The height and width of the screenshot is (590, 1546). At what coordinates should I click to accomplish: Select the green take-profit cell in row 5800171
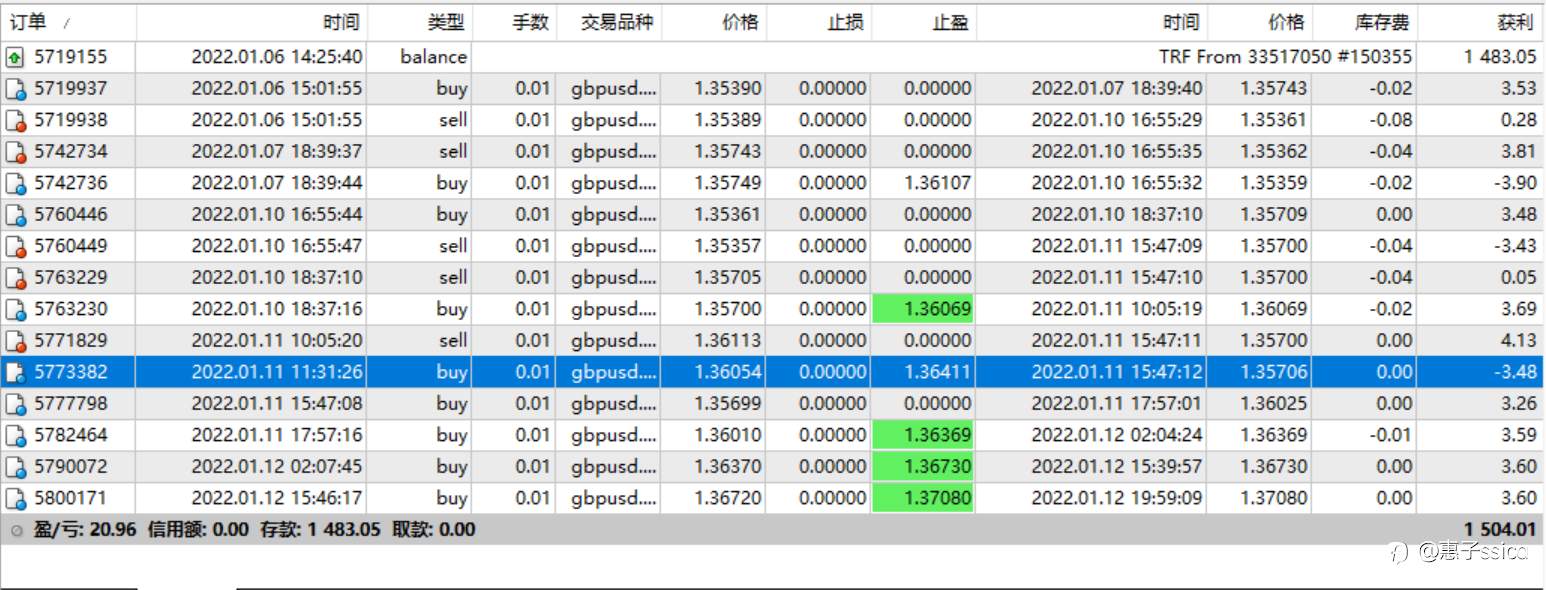click(922, 498)
